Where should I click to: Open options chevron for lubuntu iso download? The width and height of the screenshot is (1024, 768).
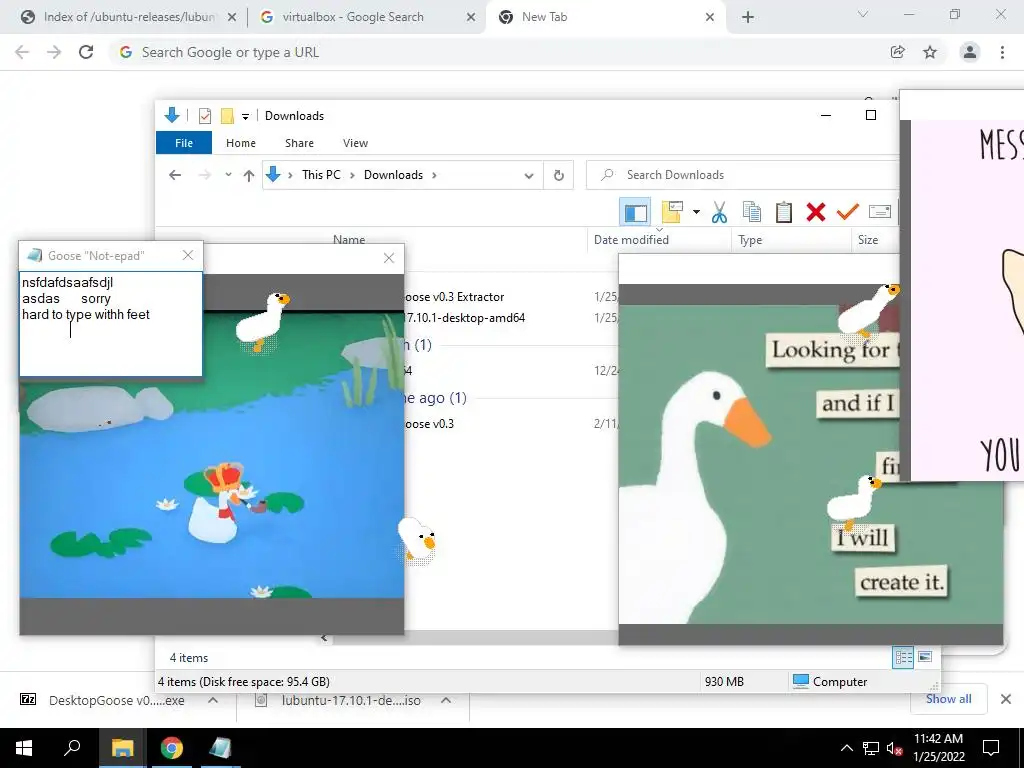446,700
